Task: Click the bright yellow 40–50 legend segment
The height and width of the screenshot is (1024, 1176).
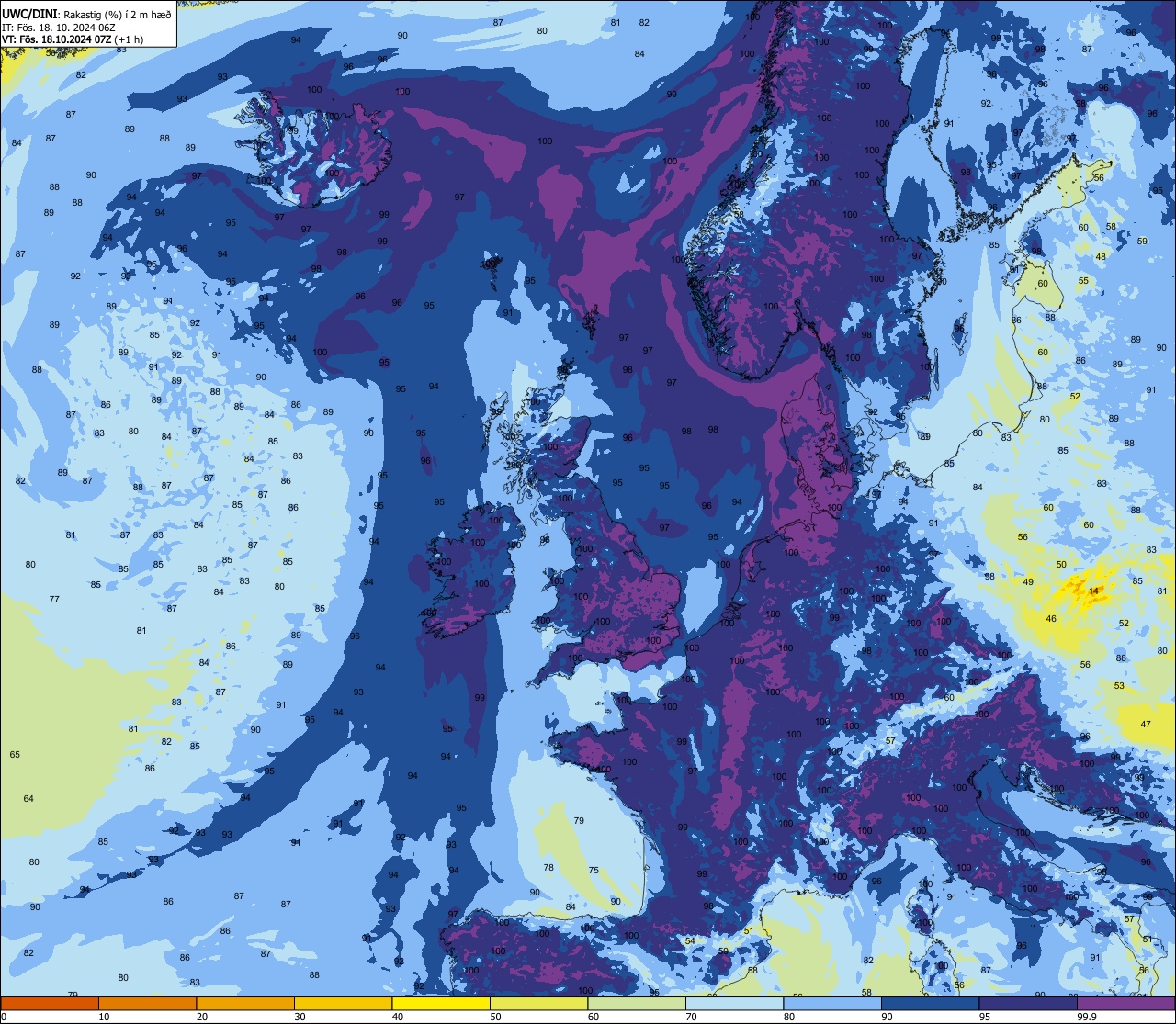Action: tap(441, 1003)
